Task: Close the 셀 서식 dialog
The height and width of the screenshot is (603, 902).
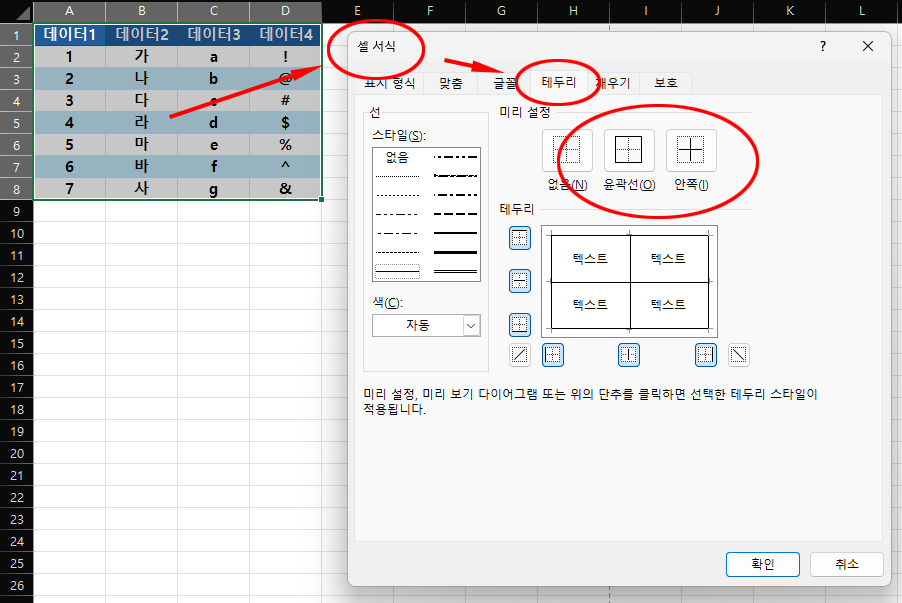Action: tap(868, 46)
